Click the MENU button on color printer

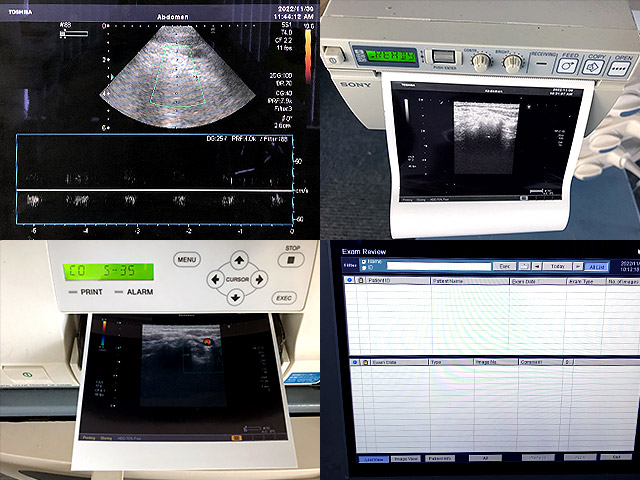pos(187,260)
